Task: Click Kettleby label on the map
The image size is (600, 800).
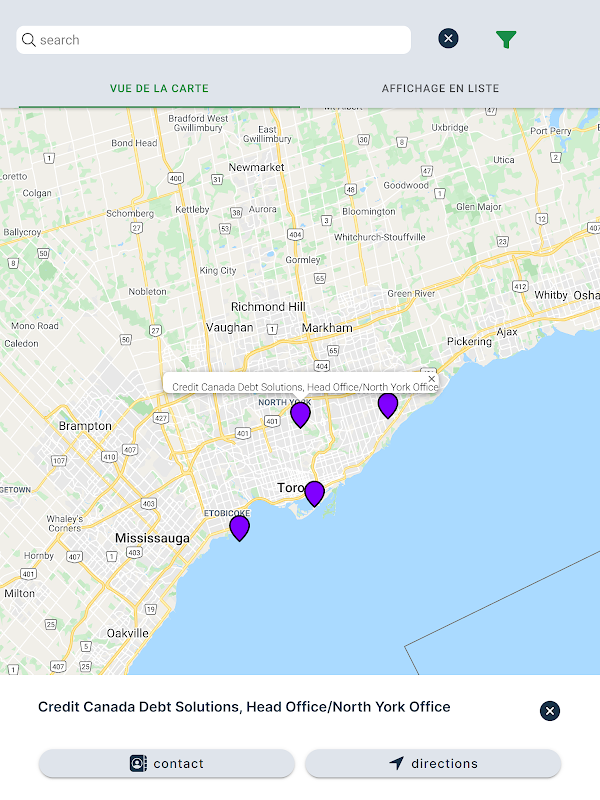Action: coord(192,210)
